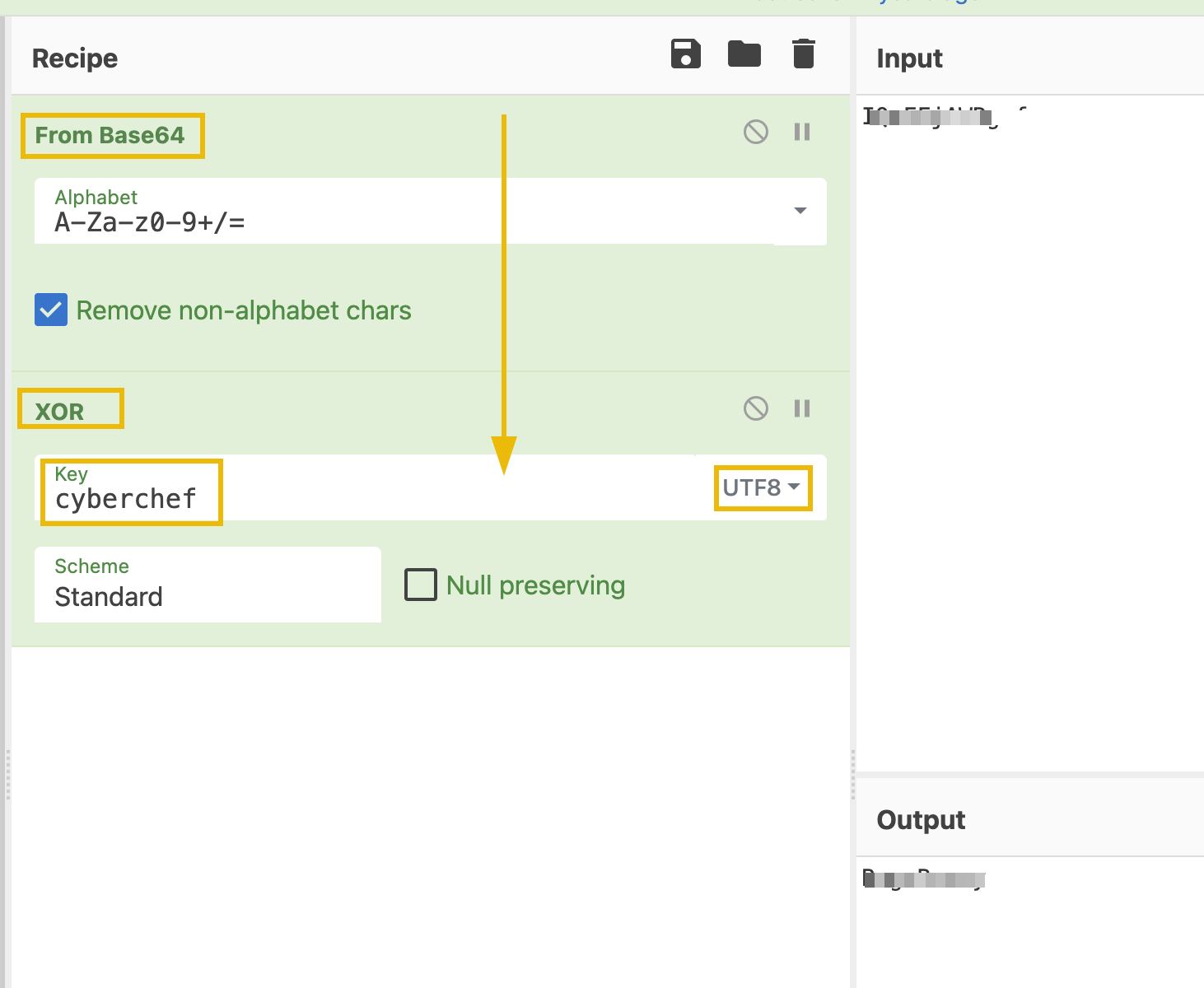Open the UTF8 key type selector

coord(762,487)
